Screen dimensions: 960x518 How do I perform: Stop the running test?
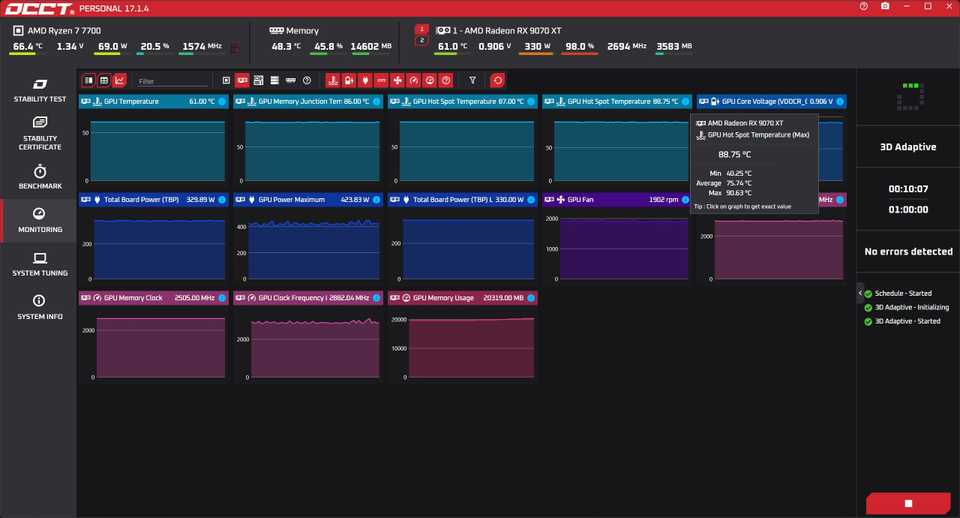tap(908, 503)
